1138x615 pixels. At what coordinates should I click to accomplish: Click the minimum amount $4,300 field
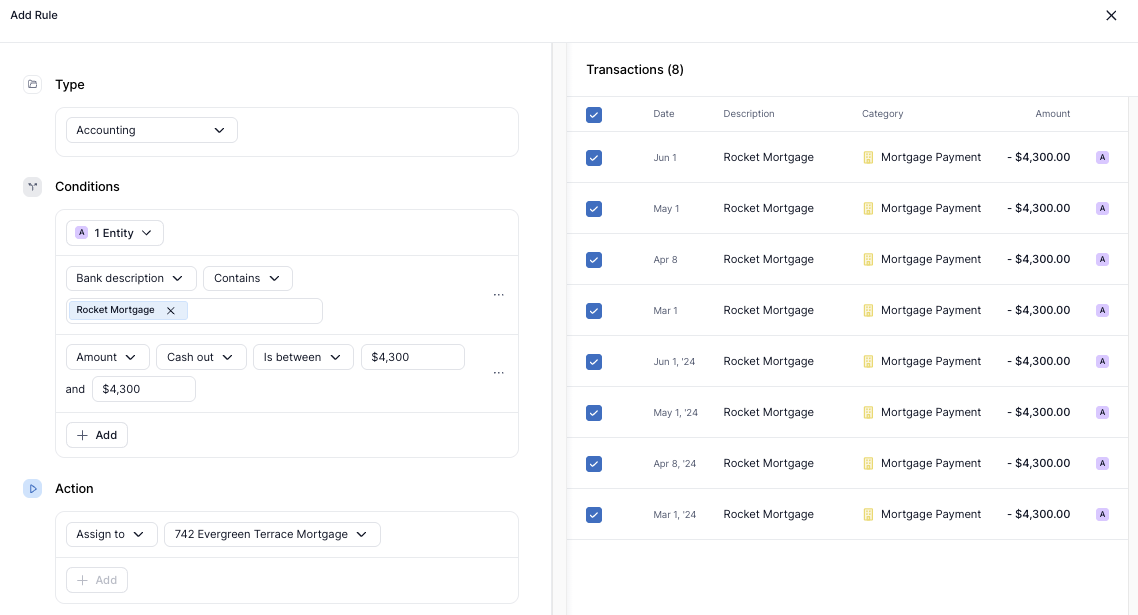click(x=412, y=357)
